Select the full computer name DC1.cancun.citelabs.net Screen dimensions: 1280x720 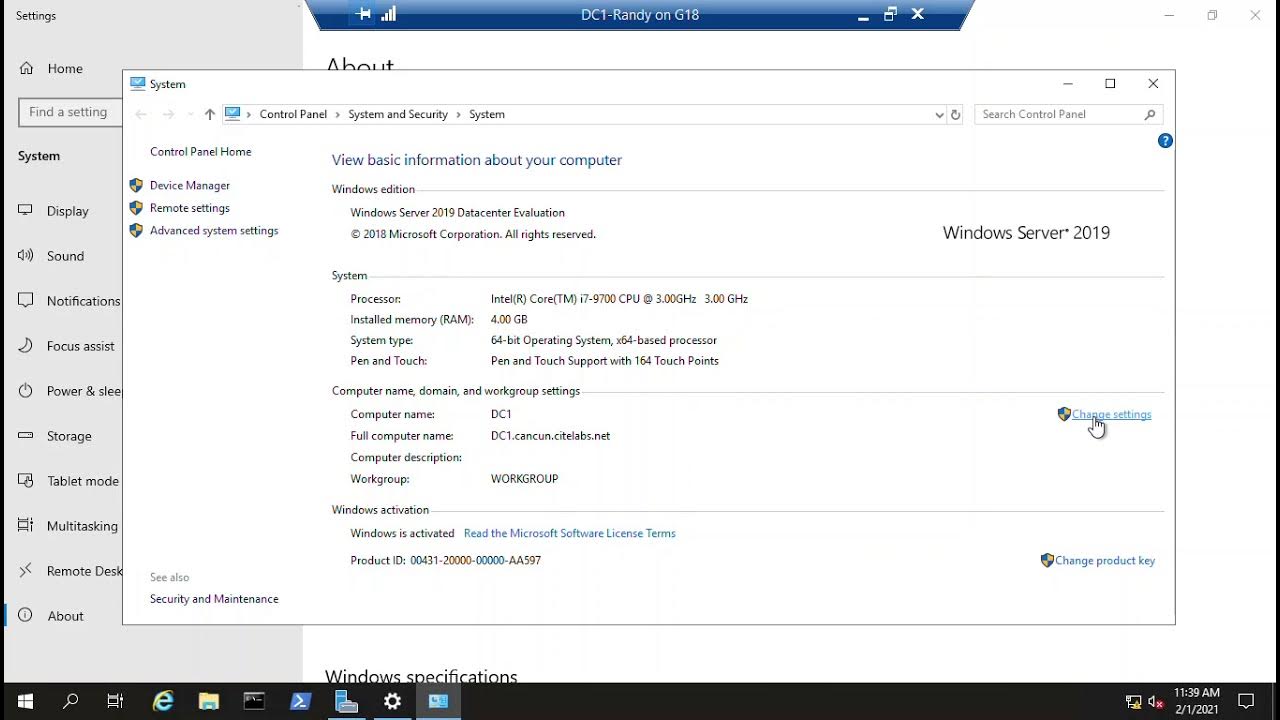pyautogui.click(x=550, y=436)
